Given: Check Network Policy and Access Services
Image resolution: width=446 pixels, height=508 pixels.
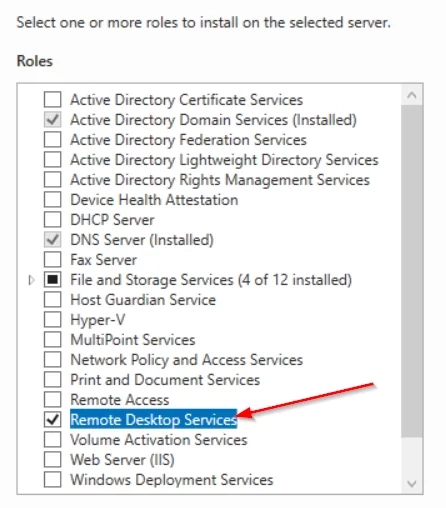Looking at the screenshot, I should click(52, 360).
